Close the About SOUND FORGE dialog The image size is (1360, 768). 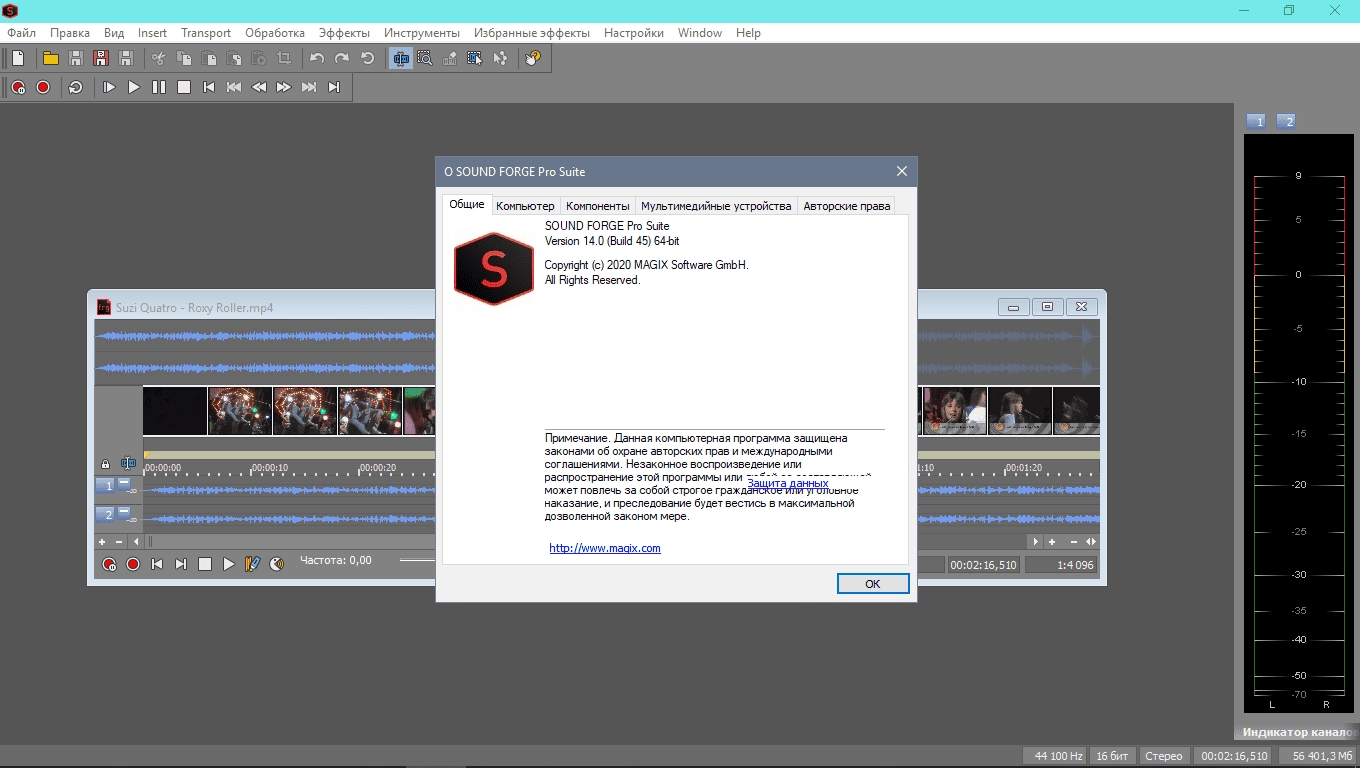(x=902, y=171)
